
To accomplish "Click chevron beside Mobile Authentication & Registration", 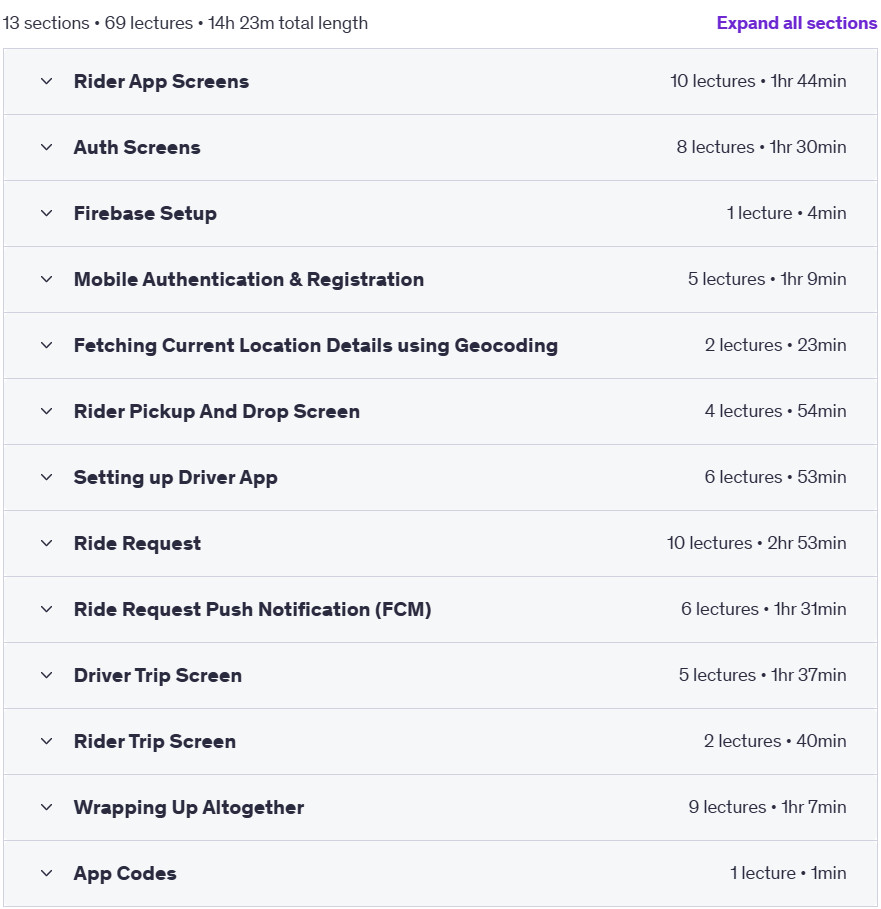I will 47,279.
